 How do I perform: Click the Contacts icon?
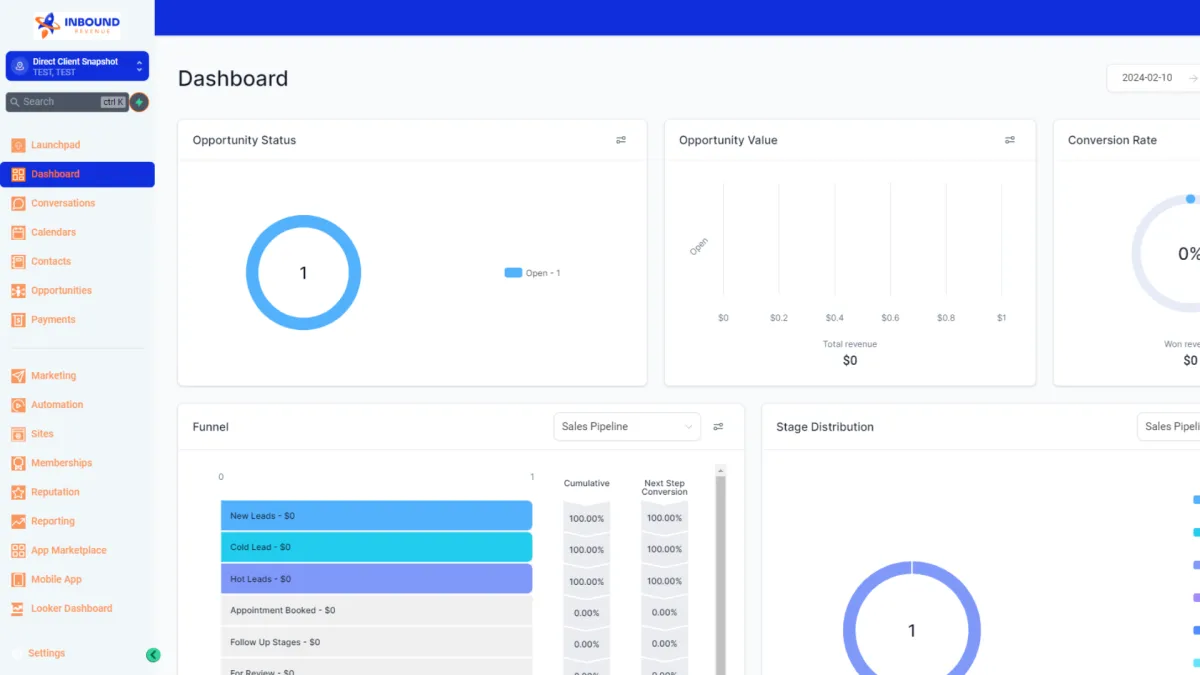[18, 261]
